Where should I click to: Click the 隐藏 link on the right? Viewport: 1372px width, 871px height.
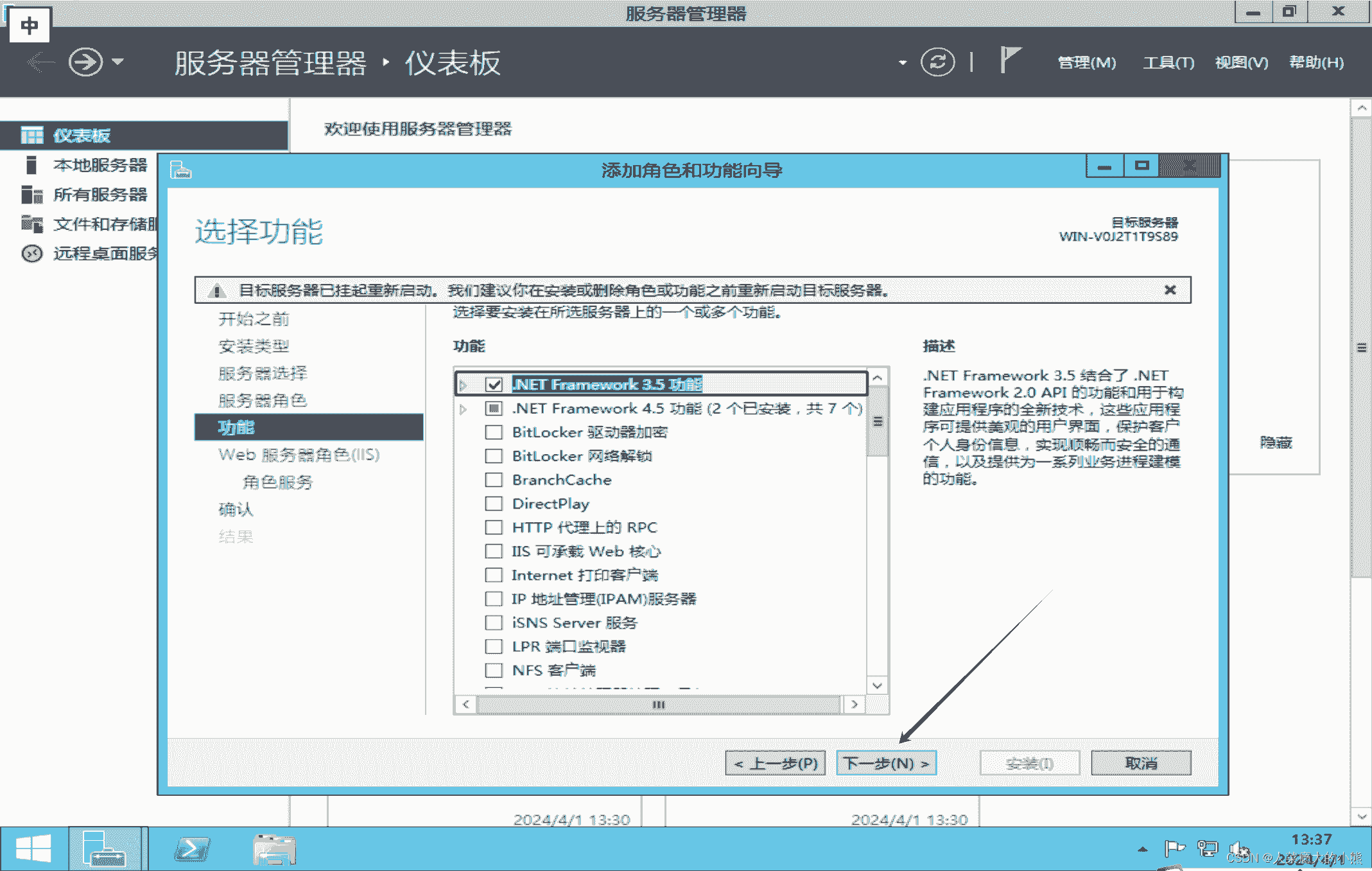1276,443
